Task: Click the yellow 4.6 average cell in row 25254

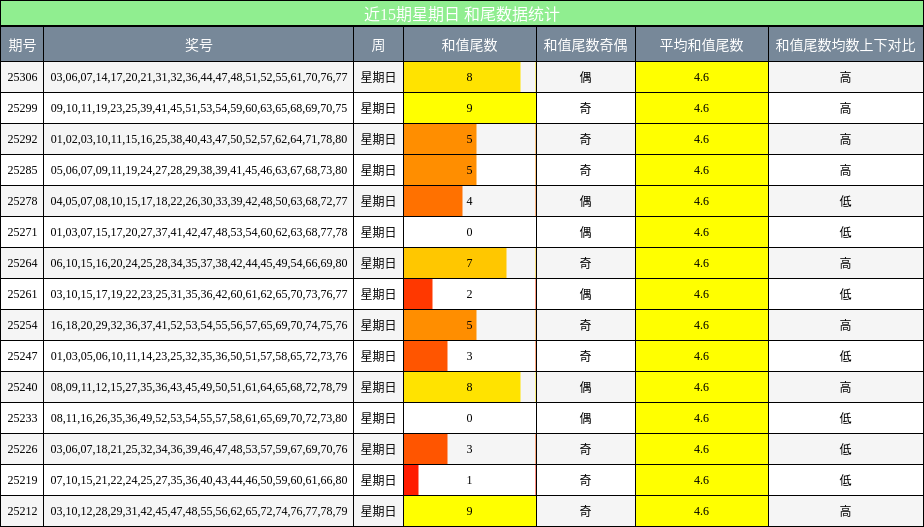Action: [701, 325]
